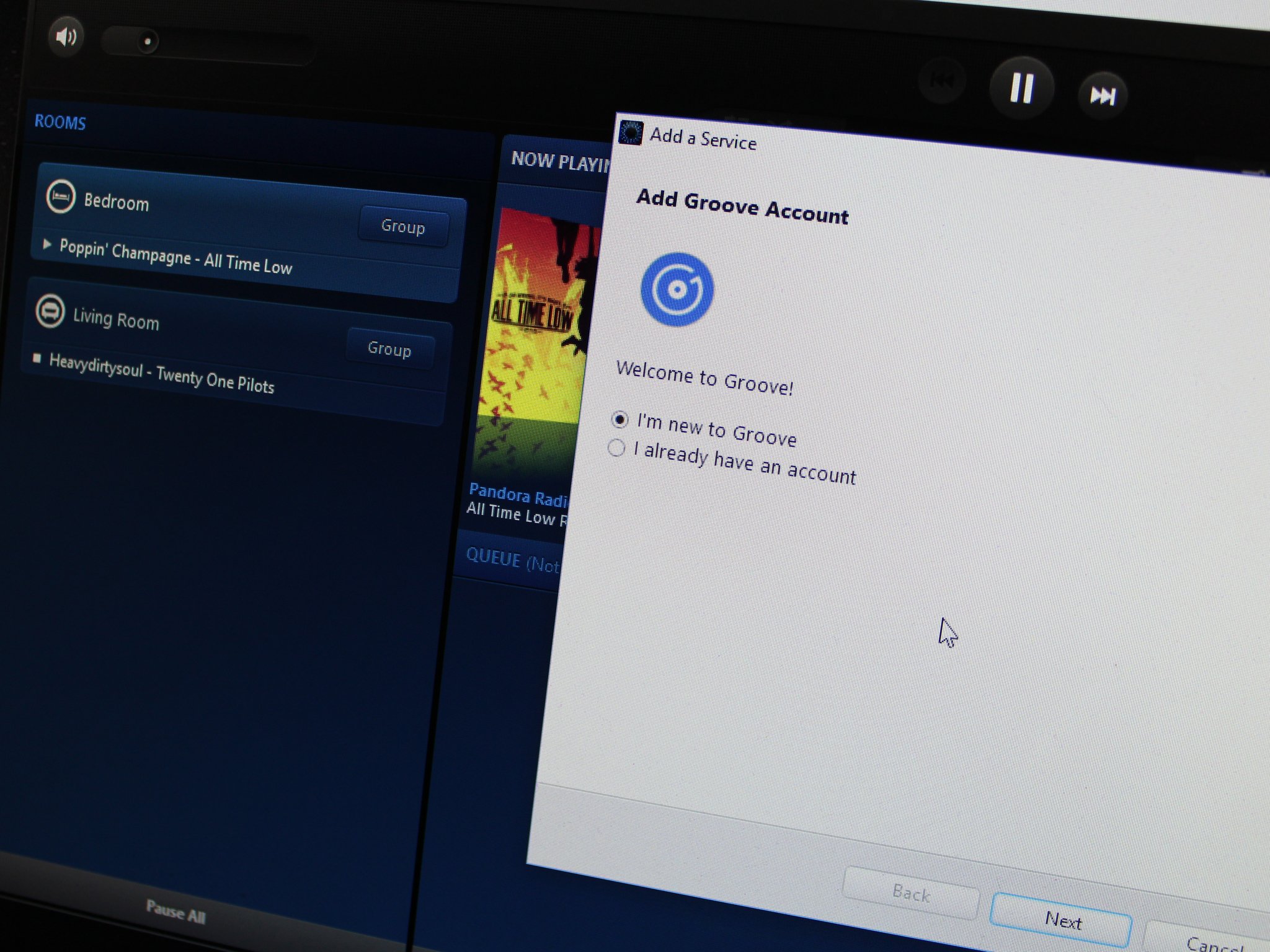The width and height of the screenshot is (1270, 952).
Task: Click the Welcome to Groove! text
Action: pyautogui.click(x=704, y=377)
